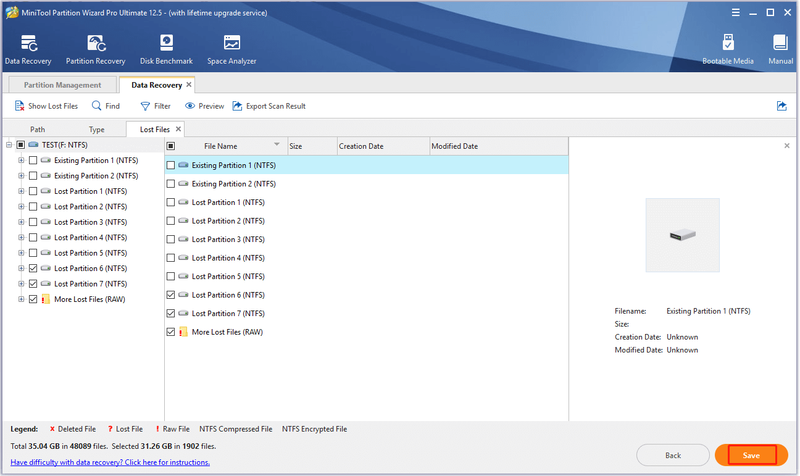
Task: Launch the Partition Recovery tool
Action: pos(96,44)
